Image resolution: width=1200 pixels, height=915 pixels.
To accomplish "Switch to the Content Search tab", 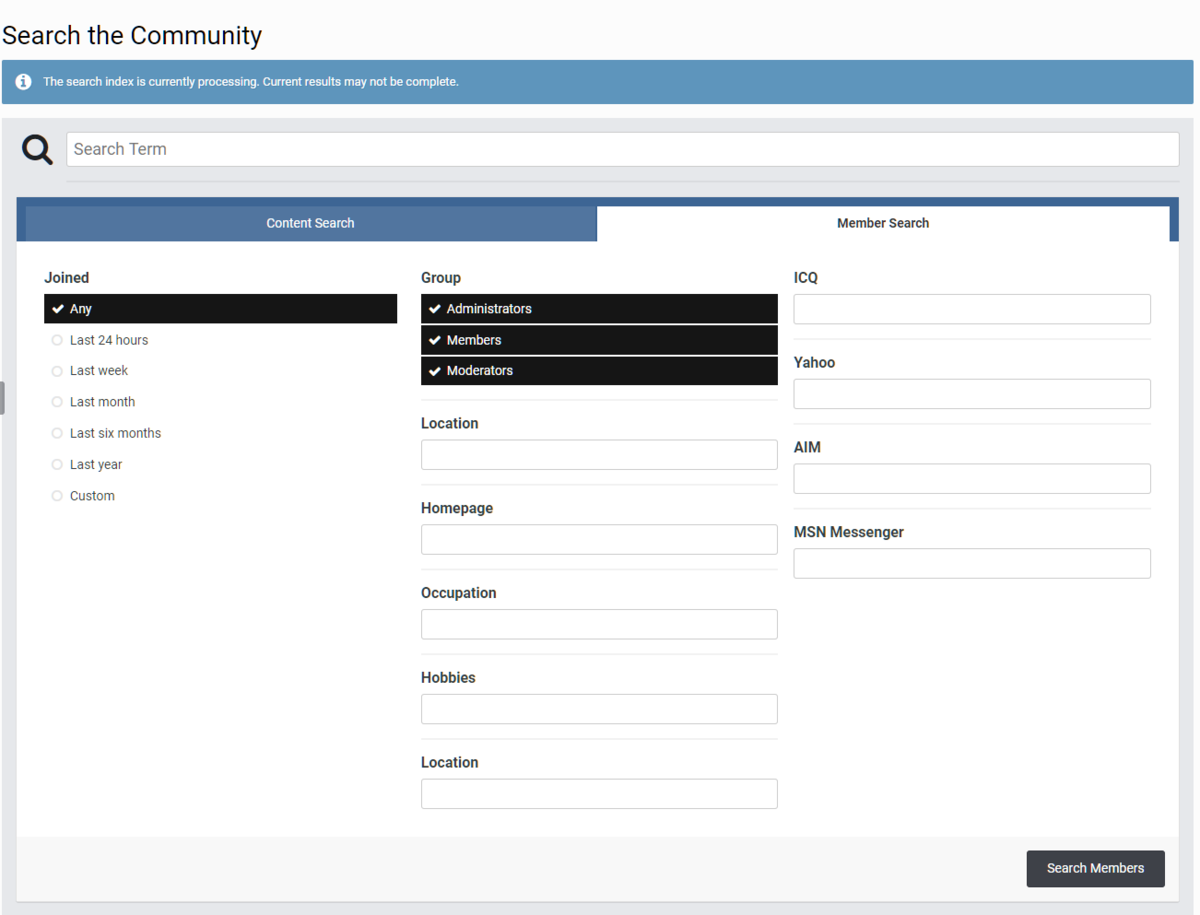I will [x=310, y=222].
